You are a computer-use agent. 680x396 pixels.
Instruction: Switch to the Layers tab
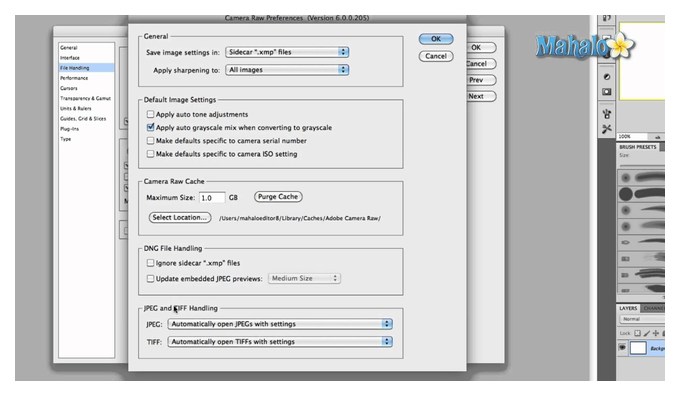[x=628, y=308]
